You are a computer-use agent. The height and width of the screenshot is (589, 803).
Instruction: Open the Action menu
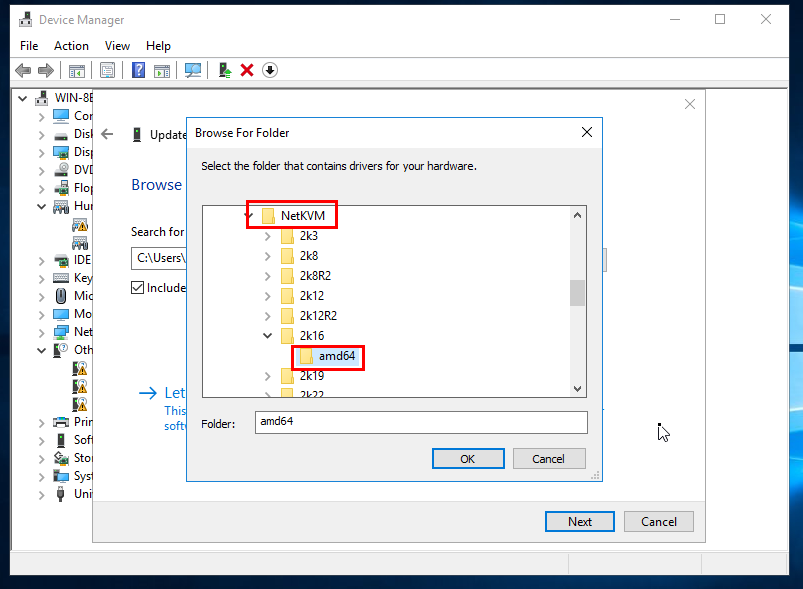(x=71, y=46)
